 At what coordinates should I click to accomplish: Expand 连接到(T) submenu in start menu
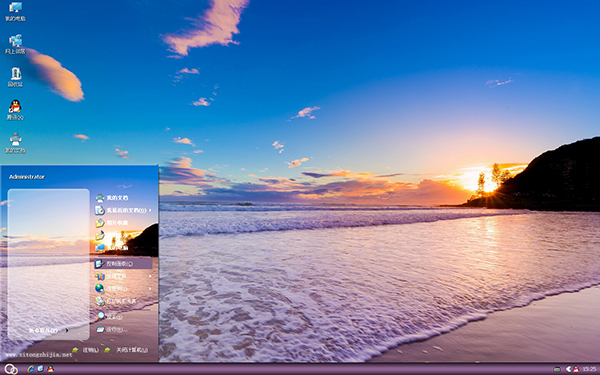[122, 288]
